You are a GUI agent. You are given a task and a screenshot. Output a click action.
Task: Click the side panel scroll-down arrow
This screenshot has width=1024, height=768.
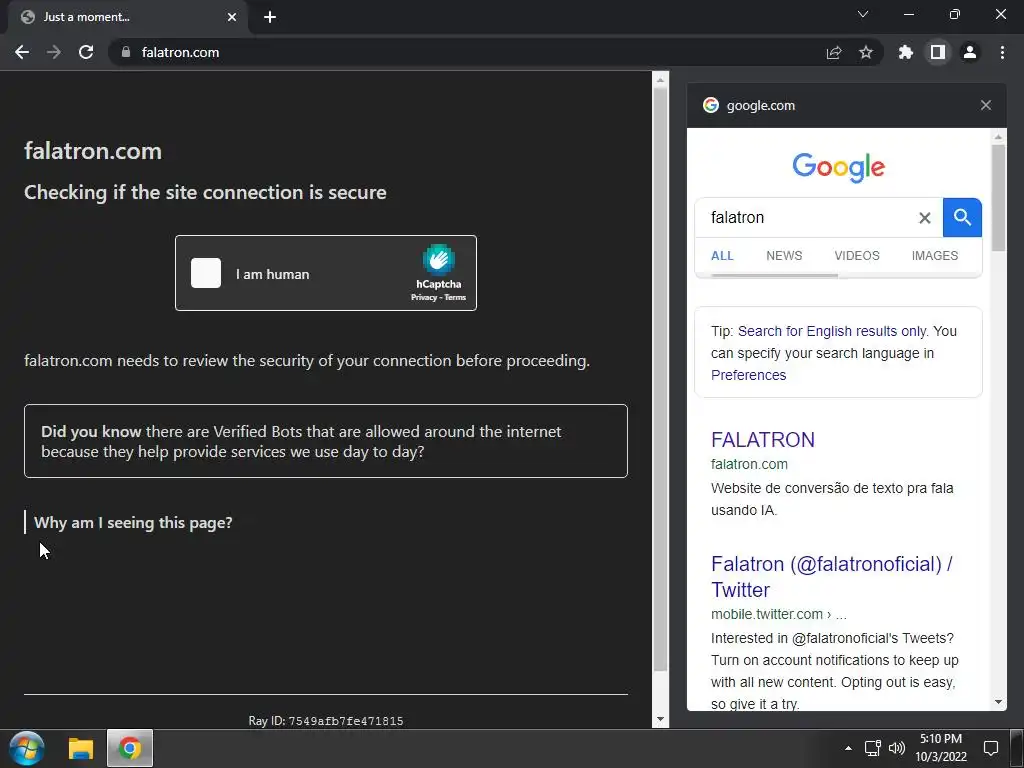(998, 702)
